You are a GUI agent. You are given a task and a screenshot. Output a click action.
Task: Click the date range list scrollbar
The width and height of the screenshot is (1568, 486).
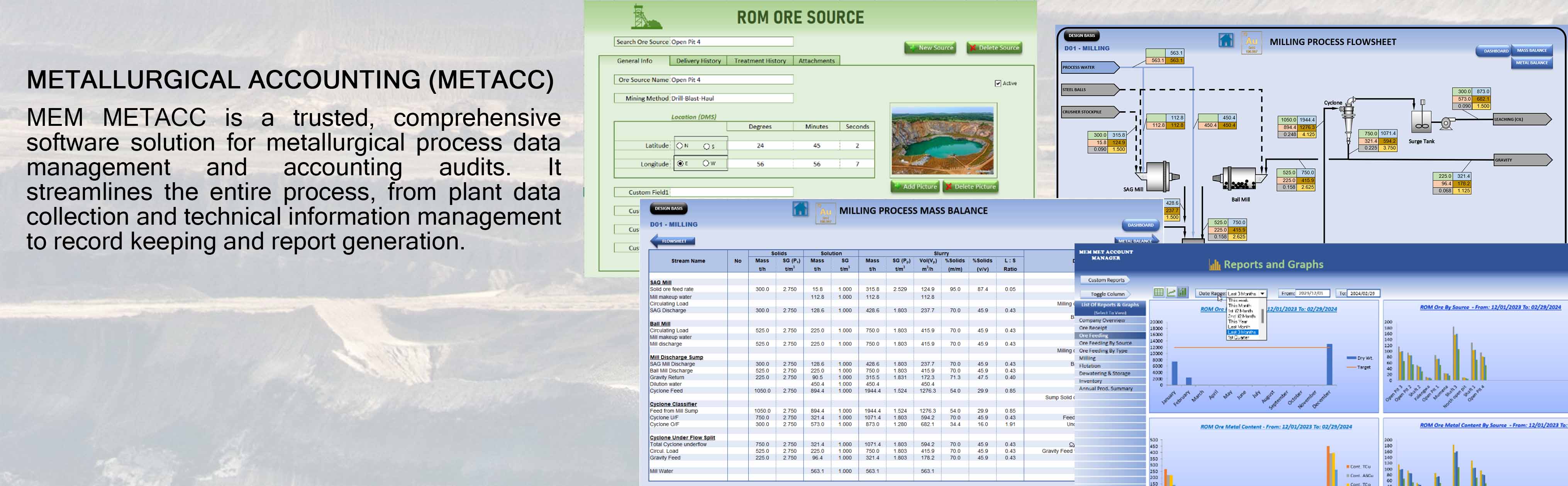(1263, 316)
